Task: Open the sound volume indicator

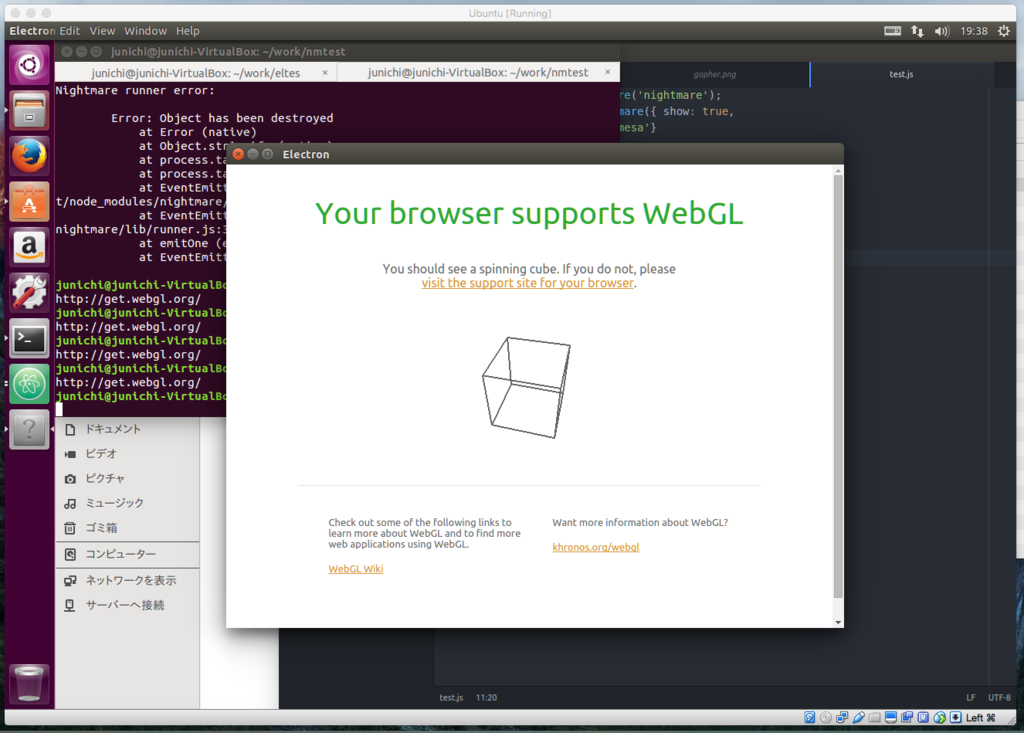Action: 942,31
